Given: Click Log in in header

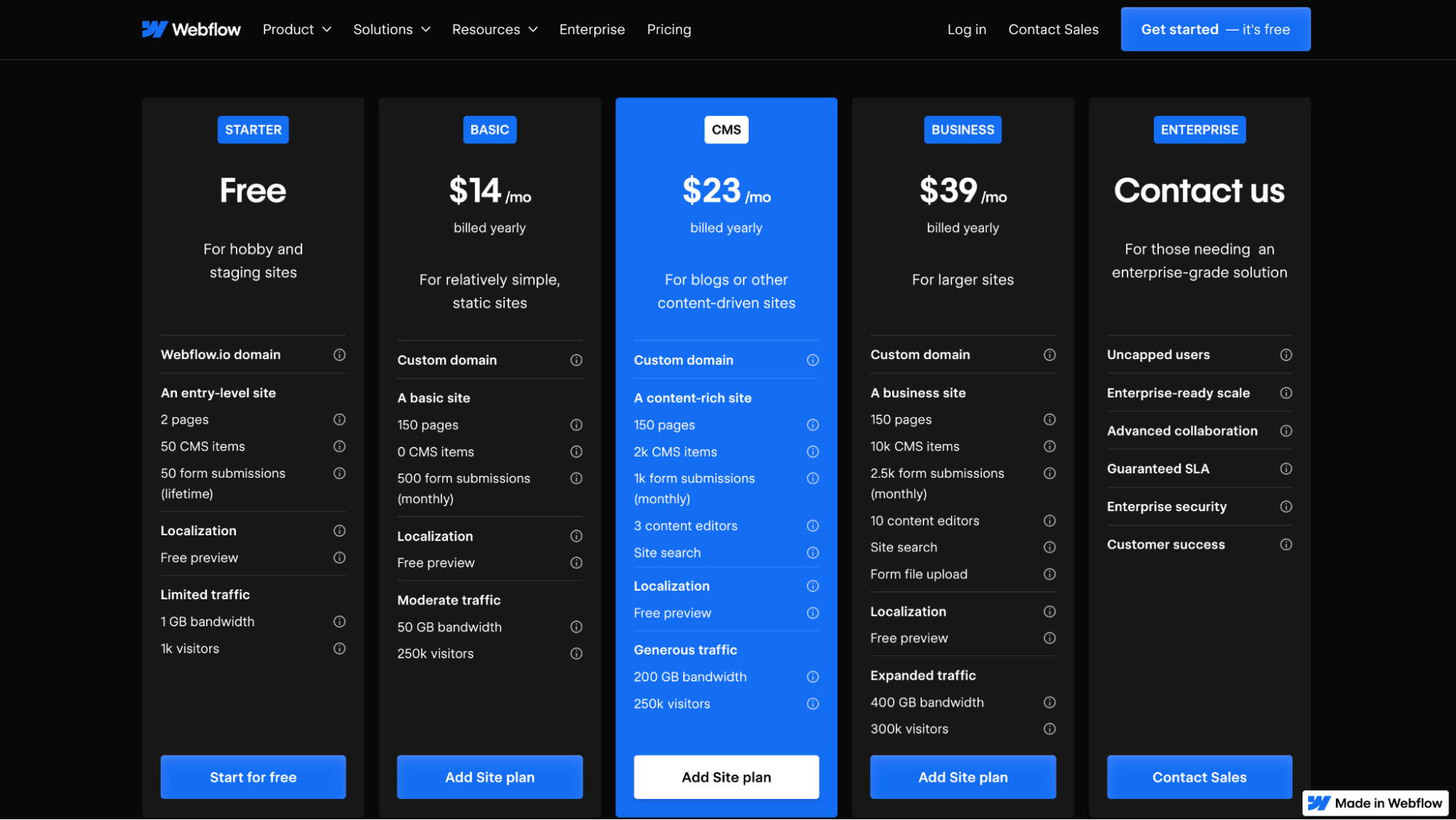Looking at the screenshot, I should (967, 29).
